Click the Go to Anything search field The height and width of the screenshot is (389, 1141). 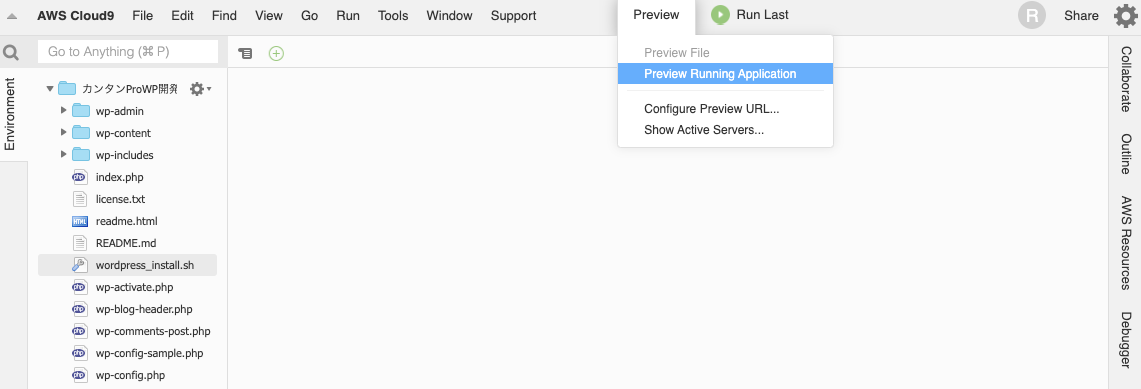point(128,52)
